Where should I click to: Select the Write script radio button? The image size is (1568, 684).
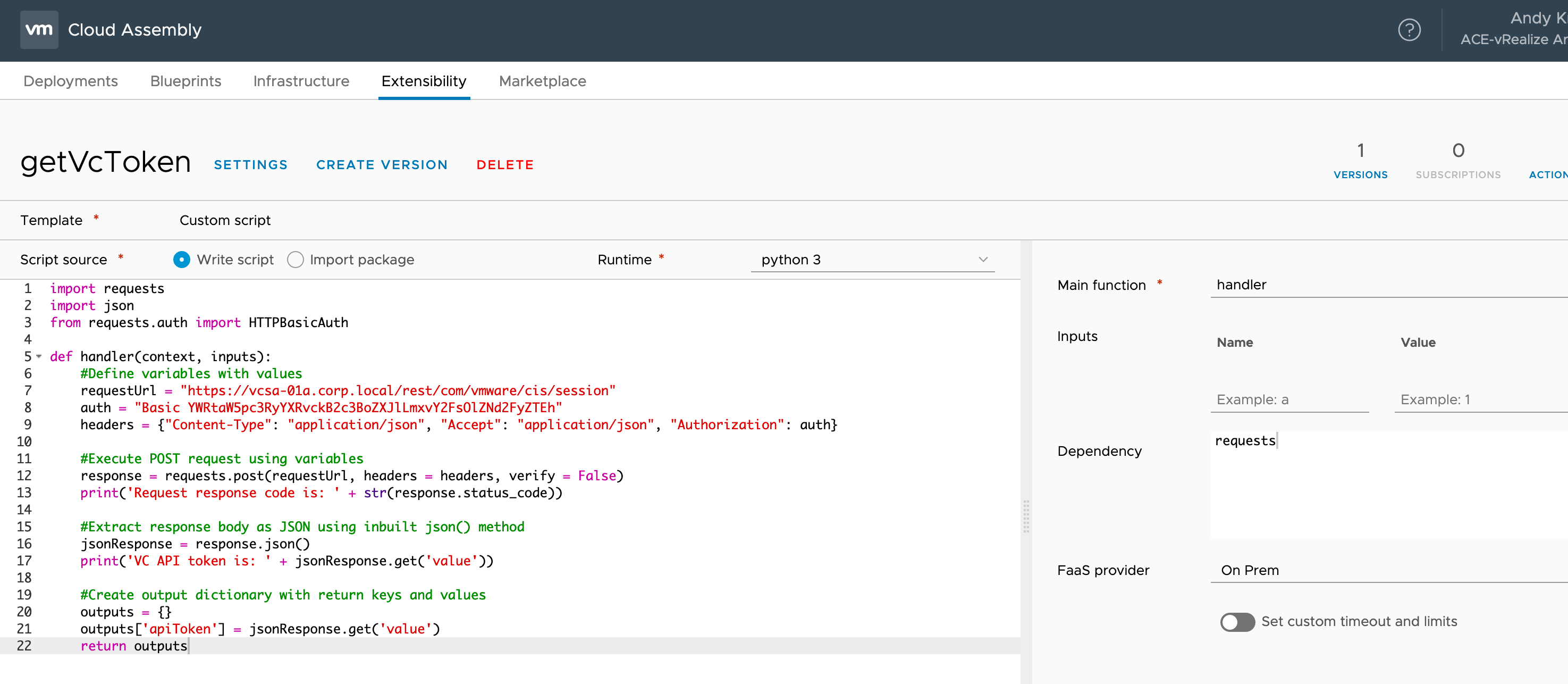[x=181, y=260]
